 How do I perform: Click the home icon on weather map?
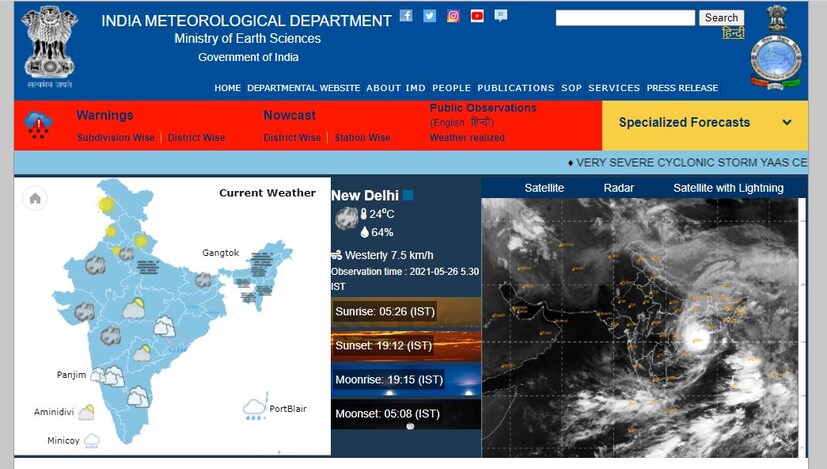click(x=35, y=198)
